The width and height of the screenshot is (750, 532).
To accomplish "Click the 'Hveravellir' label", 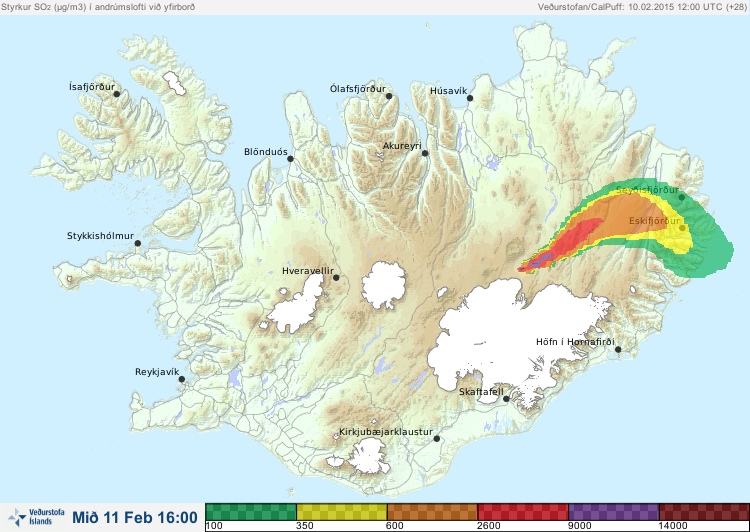I will (308, 271).
